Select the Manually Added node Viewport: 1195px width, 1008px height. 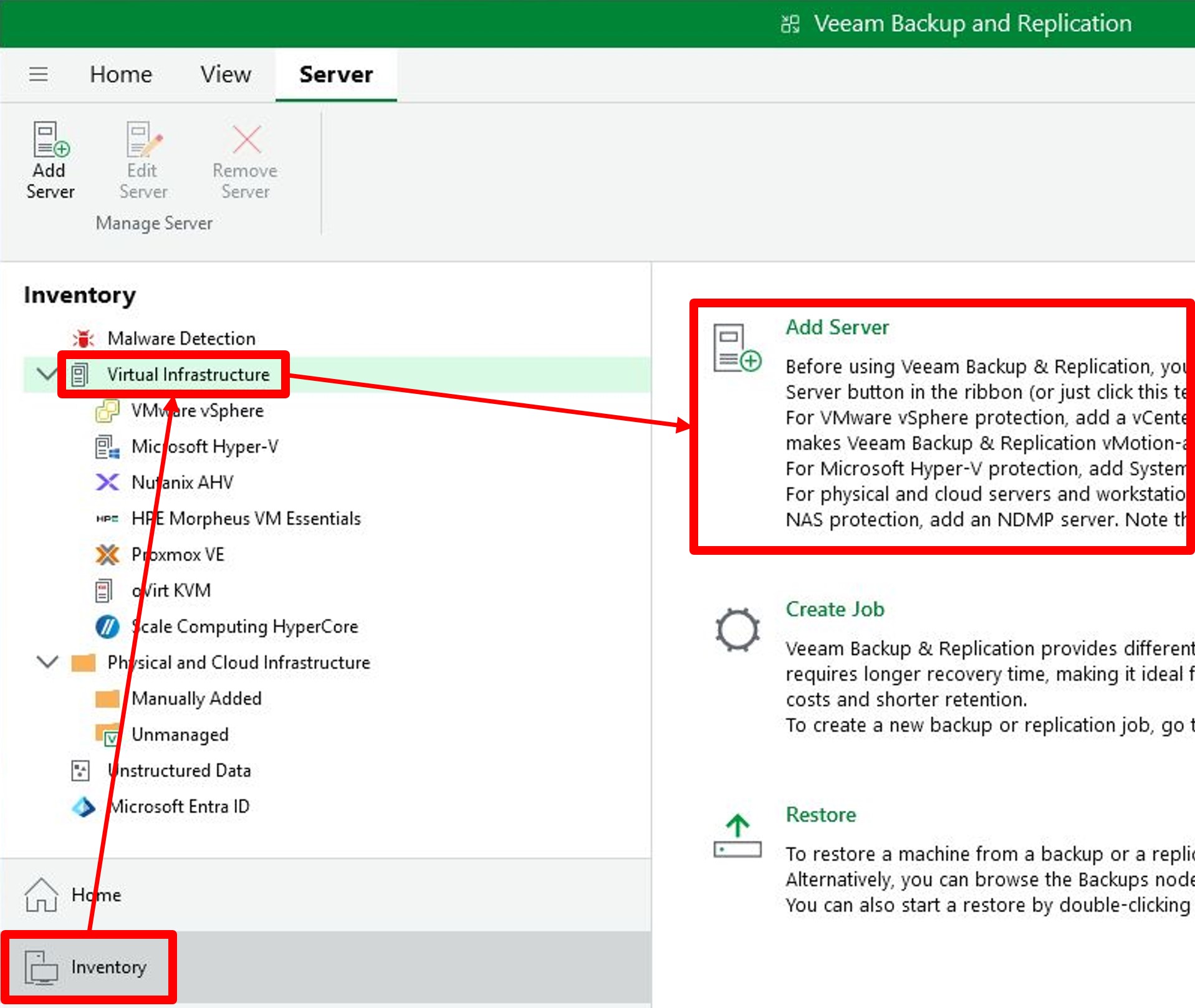(x=196, y=699)
